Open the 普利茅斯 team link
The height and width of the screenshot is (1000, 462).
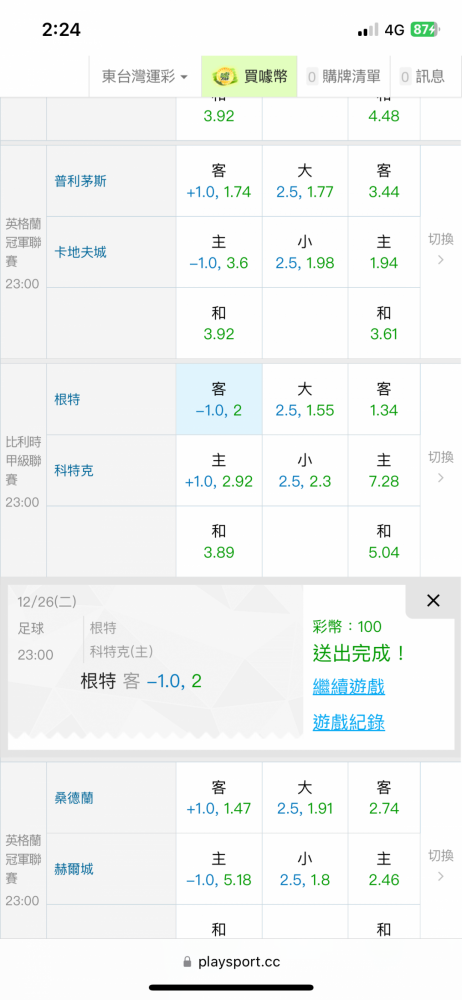(80, 181)
